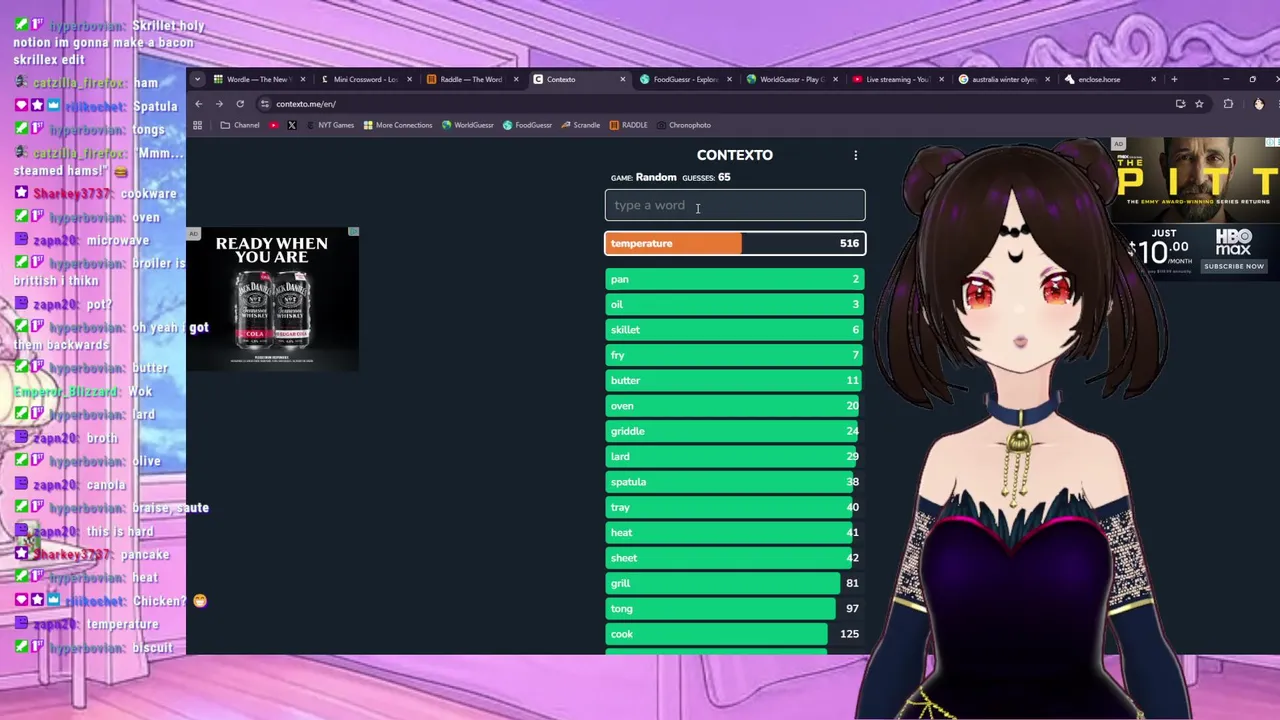Reload the Contexto page
This screenshot has height=720, width=1280.
click(x=240, y=104)
